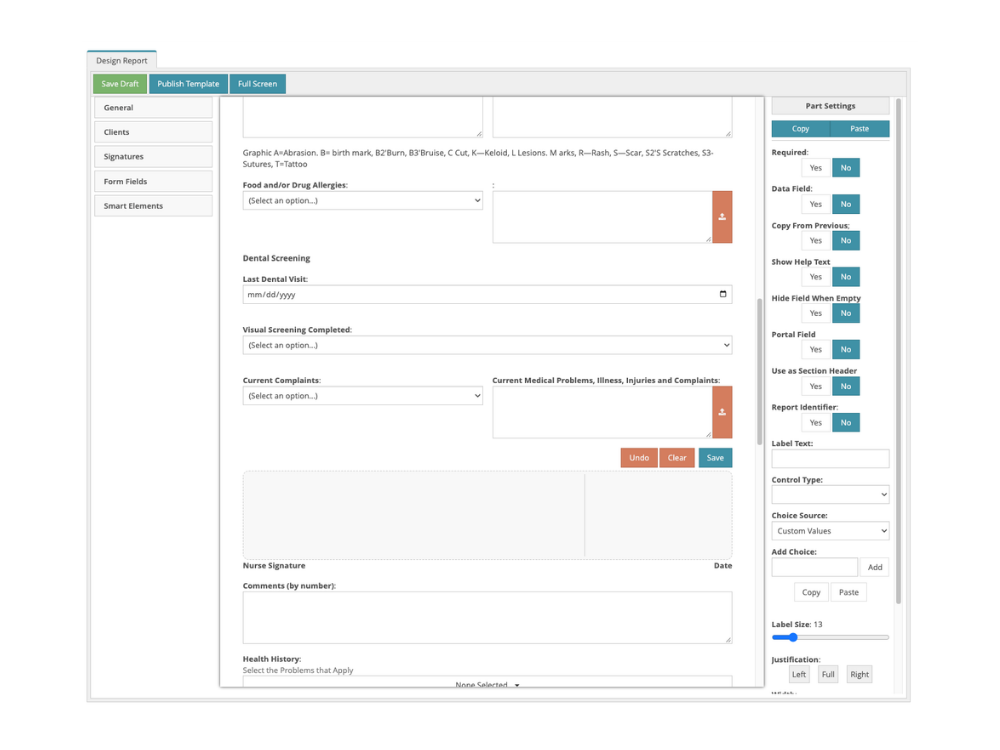
Task: Open Current Complaints dropdown
Action: tap(362, 395)
